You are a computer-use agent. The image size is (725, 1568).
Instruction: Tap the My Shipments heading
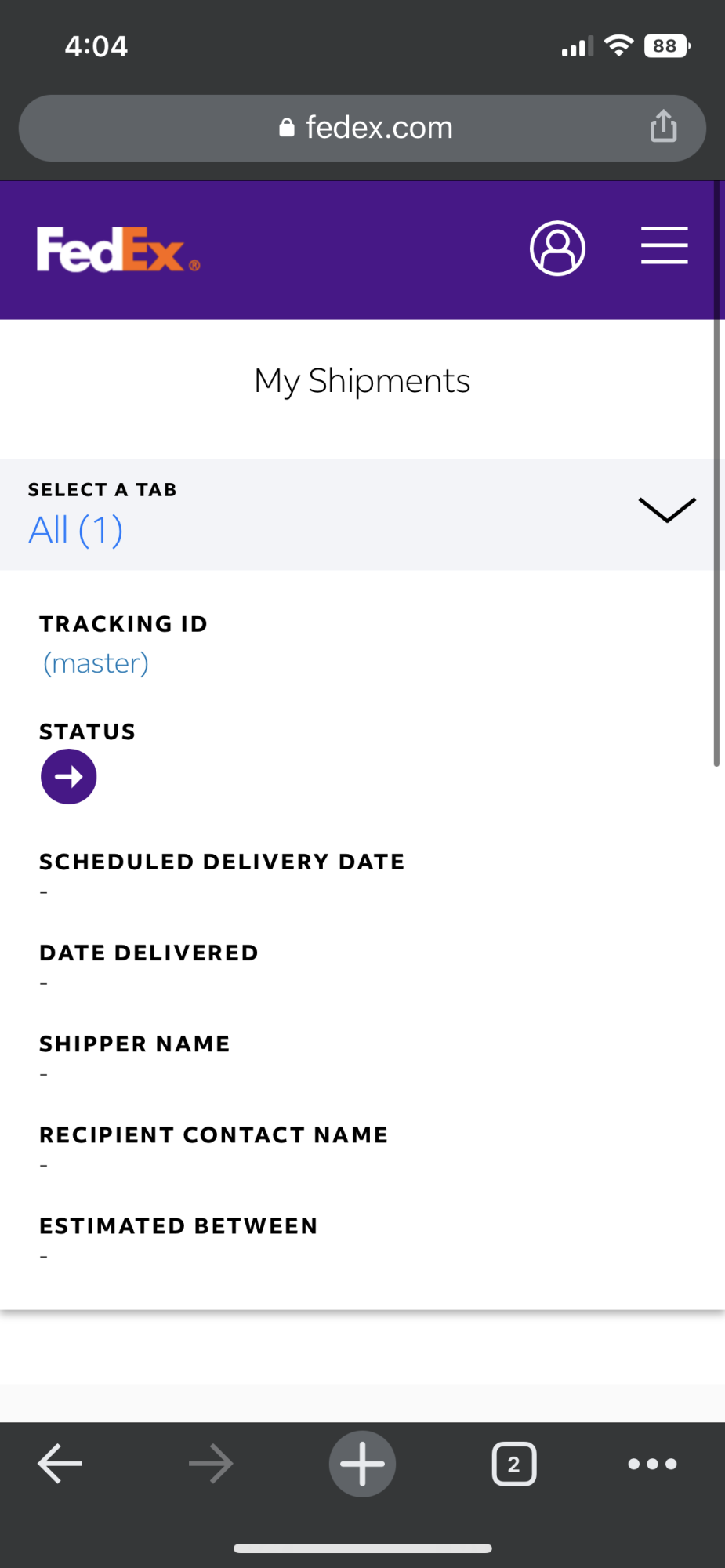(362, 381)
